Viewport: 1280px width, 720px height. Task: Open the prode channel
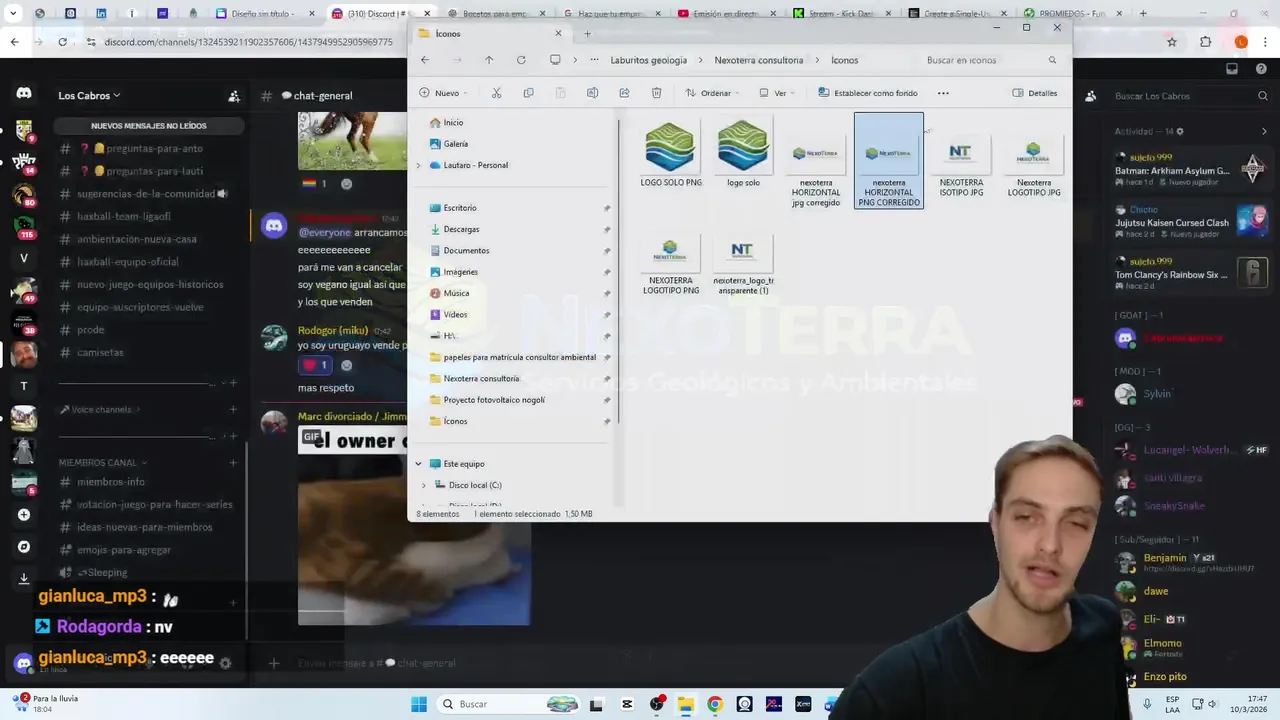[x=91, y=330]
